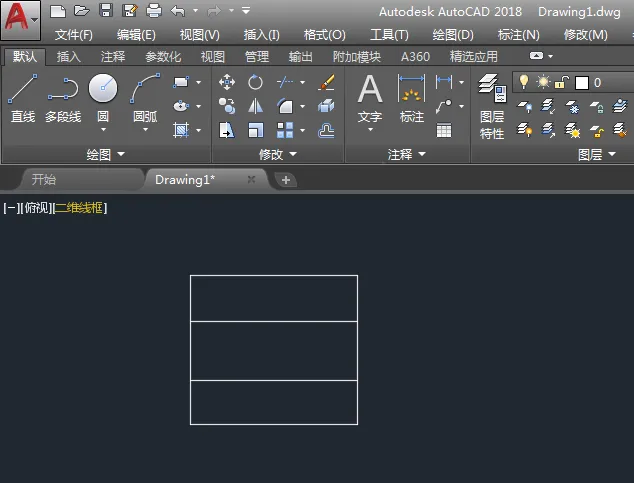Select the Mirror tool
Viewport: 634px width, 483px height.
click(256, 106)
